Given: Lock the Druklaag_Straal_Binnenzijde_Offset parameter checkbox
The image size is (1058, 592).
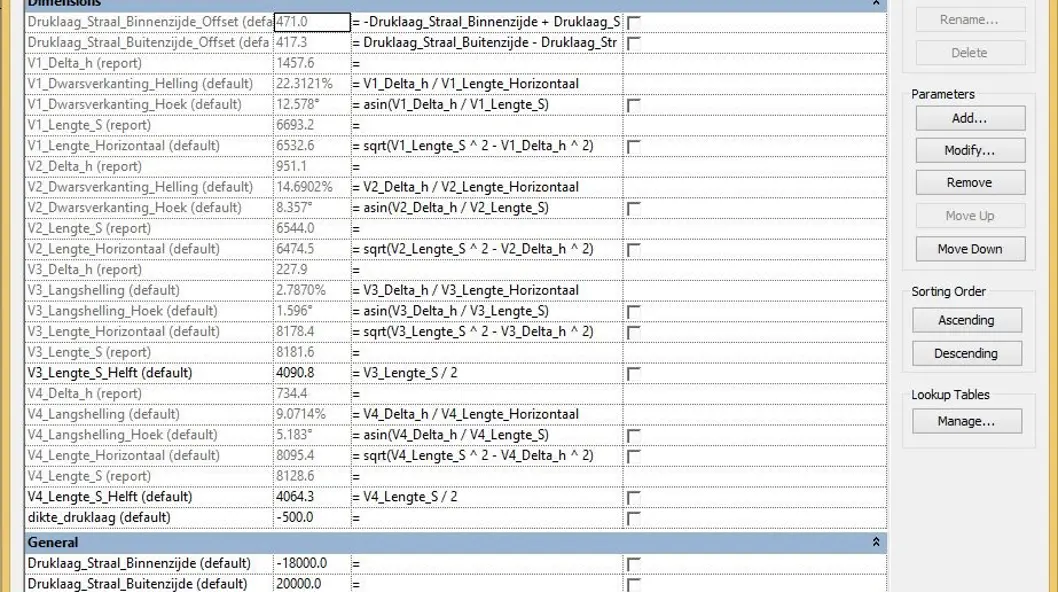Looking at the screenshot, I should [x=633, y=23].
